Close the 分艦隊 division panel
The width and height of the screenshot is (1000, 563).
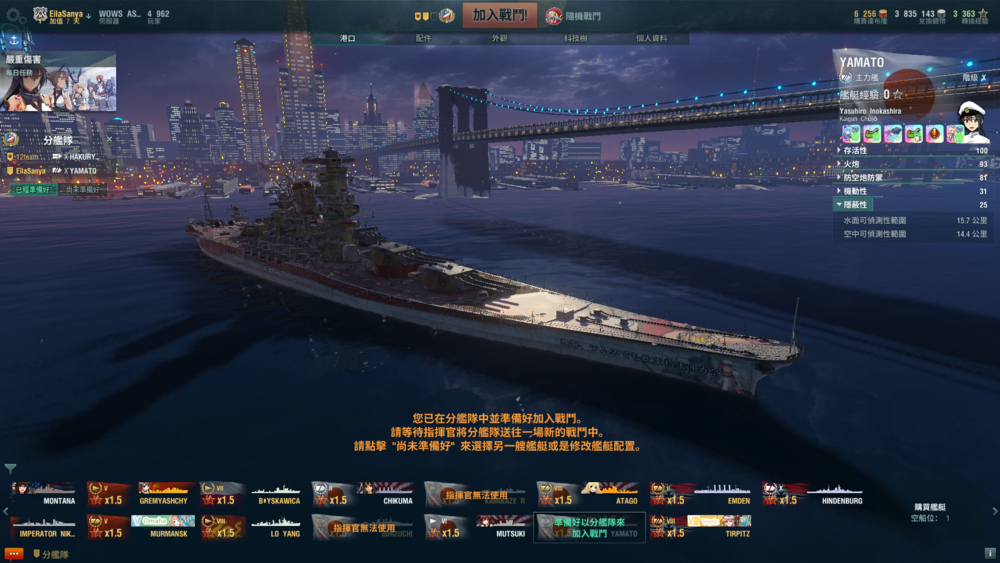109,139
